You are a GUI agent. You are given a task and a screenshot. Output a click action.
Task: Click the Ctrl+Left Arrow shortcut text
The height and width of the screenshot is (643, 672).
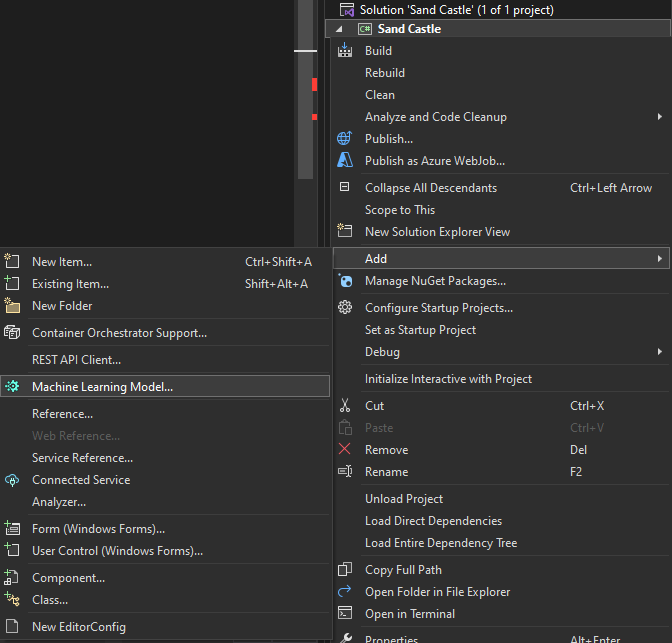tap(611, 188)
